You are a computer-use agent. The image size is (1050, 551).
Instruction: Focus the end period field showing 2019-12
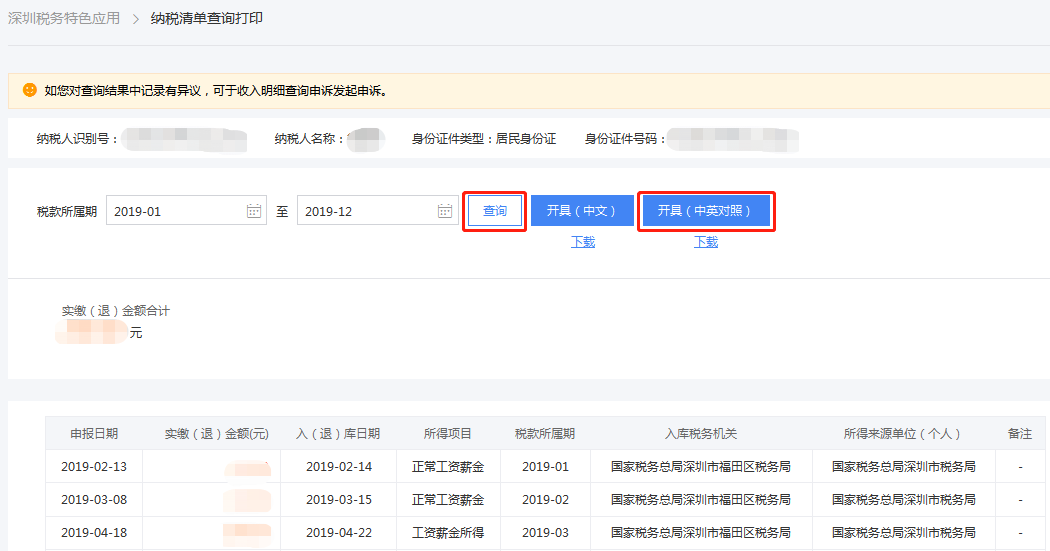click(x=366, y=211)
